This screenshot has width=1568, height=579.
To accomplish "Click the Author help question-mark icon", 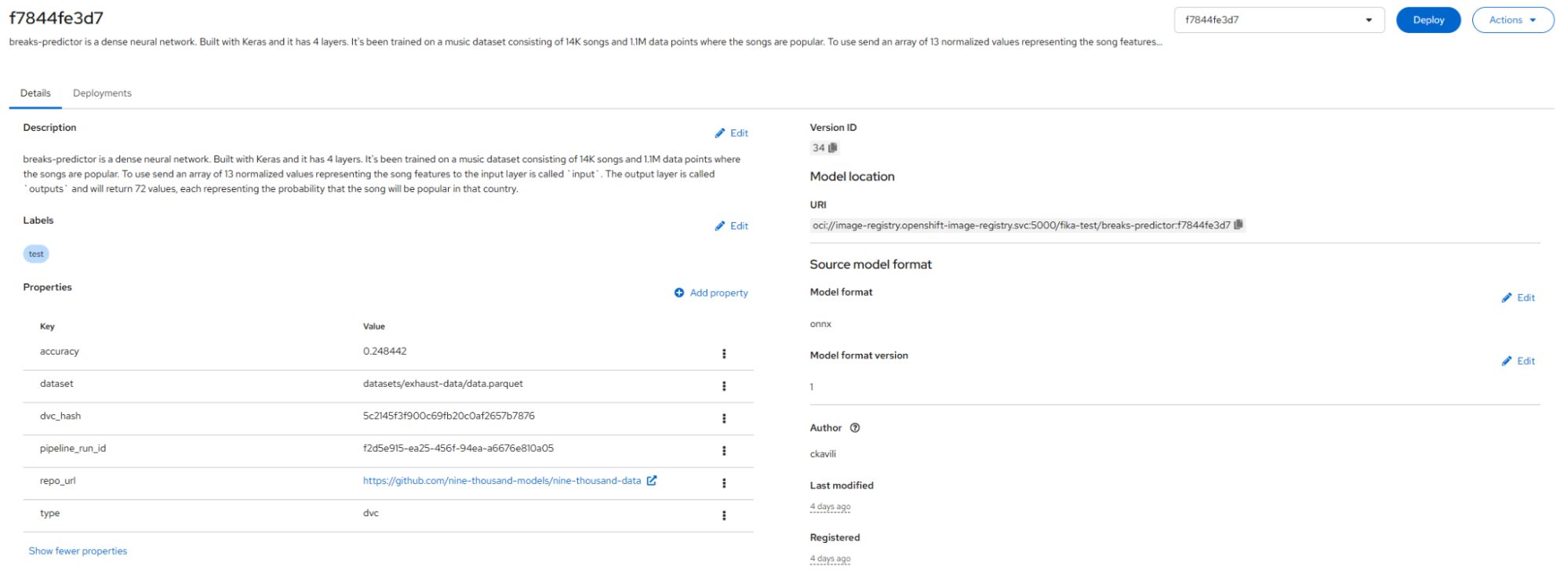I will tap(855, 428).
